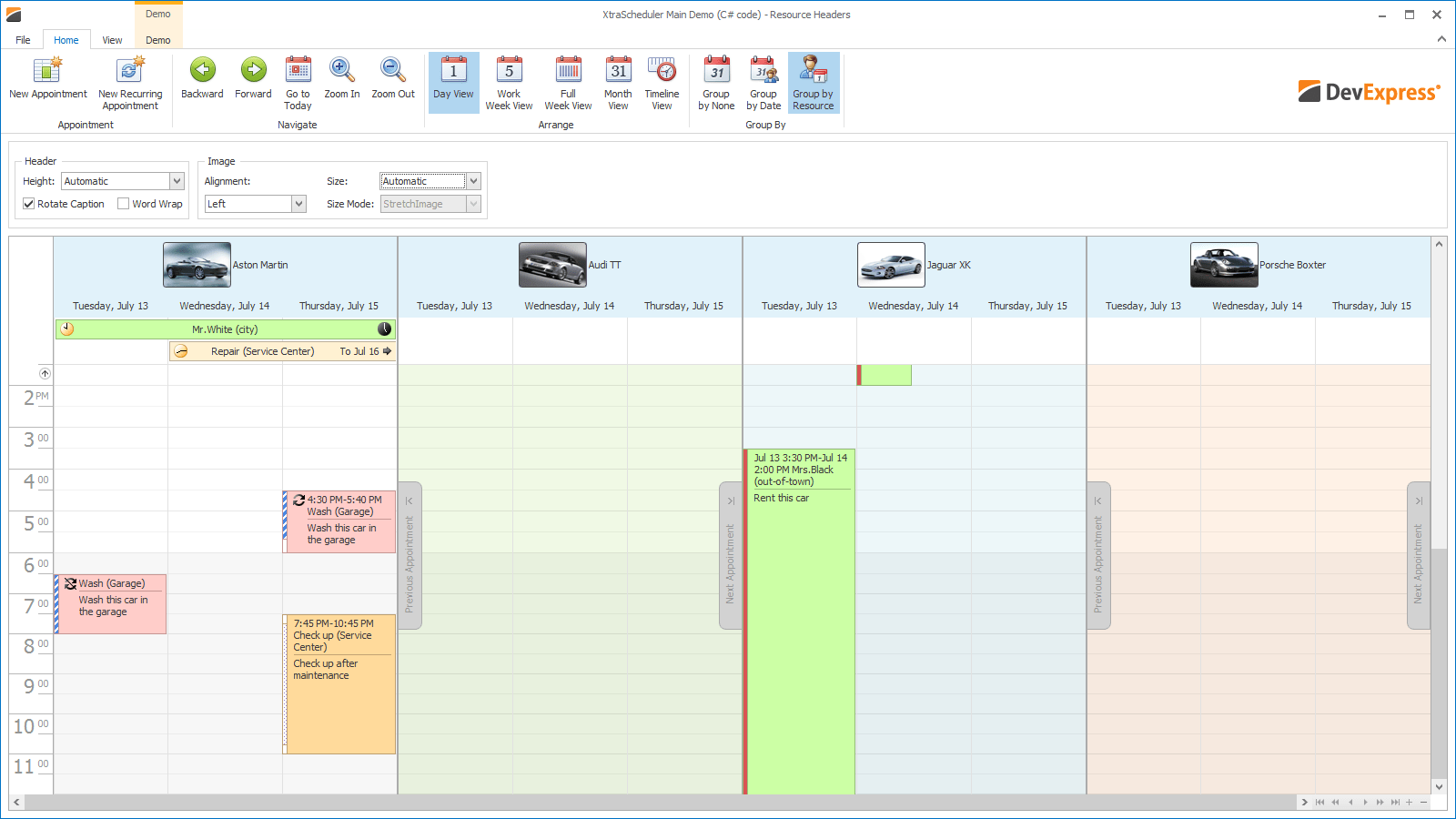This screenshot has width=1456, height=819.
Task: Click next resource navigator arrow
Action: click(x=1365, y=803)
